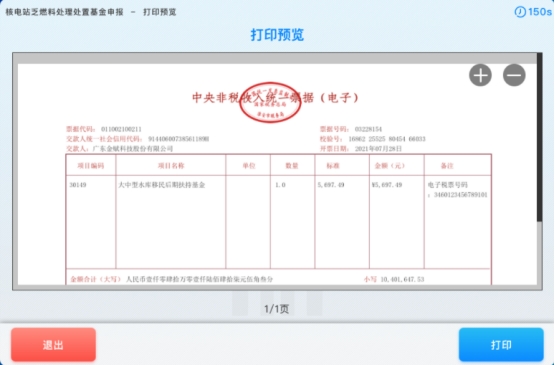Click the red official seal stamp
This screenshot has height=365, width=555.
270,102
